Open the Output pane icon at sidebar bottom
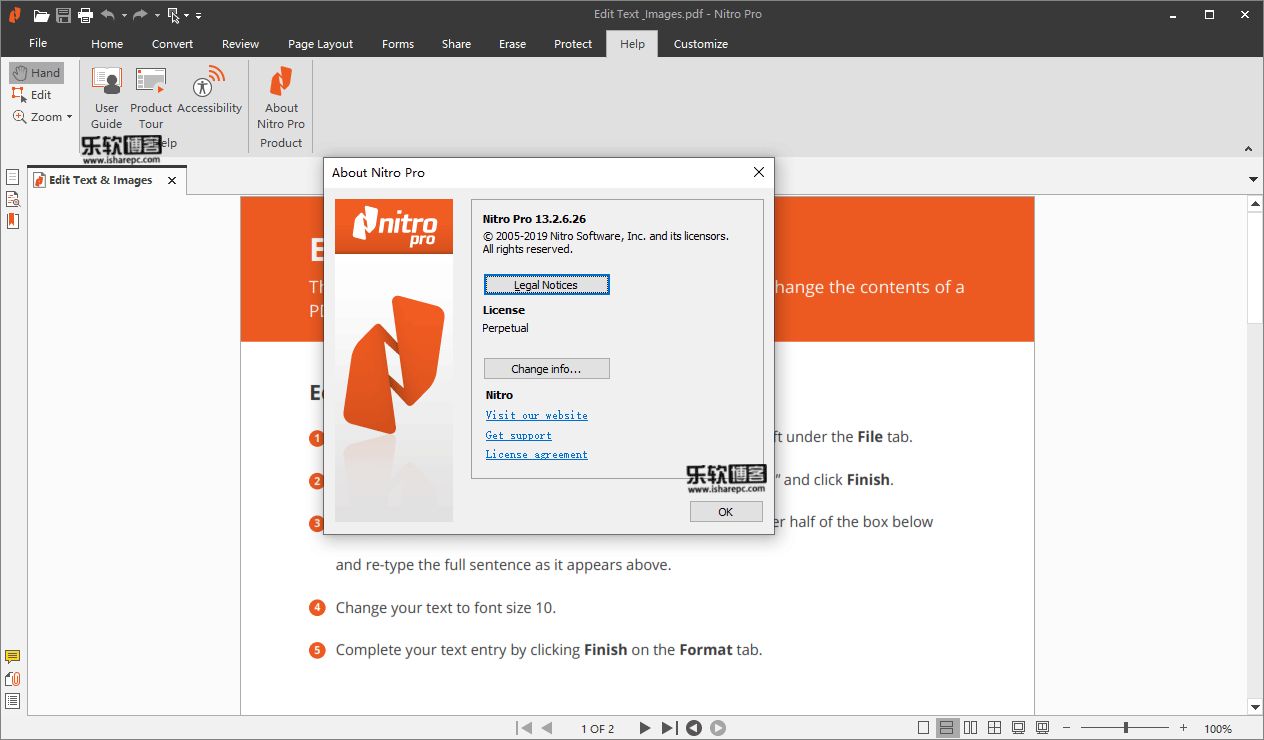1264x740 pixels. (x=13, y=701)
